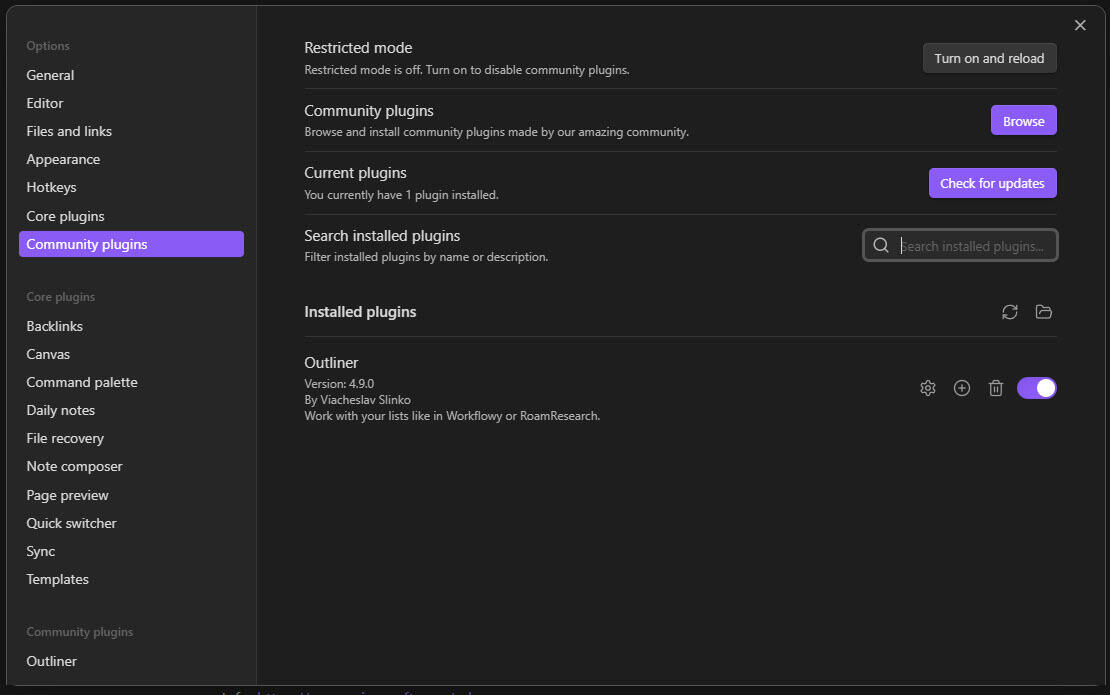Open Core plugins options tab
The width and height of the screenshot is (1110, 695).
[x=65, y=216]
